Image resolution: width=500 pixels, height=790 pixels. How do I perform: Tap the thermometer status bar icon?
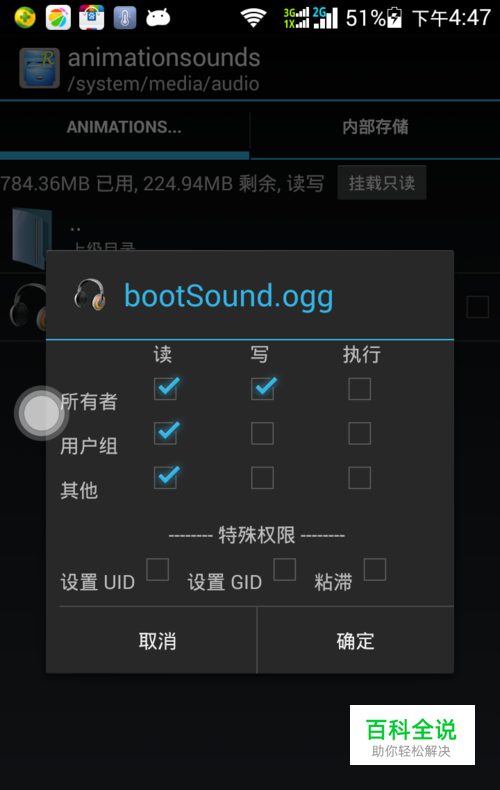[x=124, y=18]
